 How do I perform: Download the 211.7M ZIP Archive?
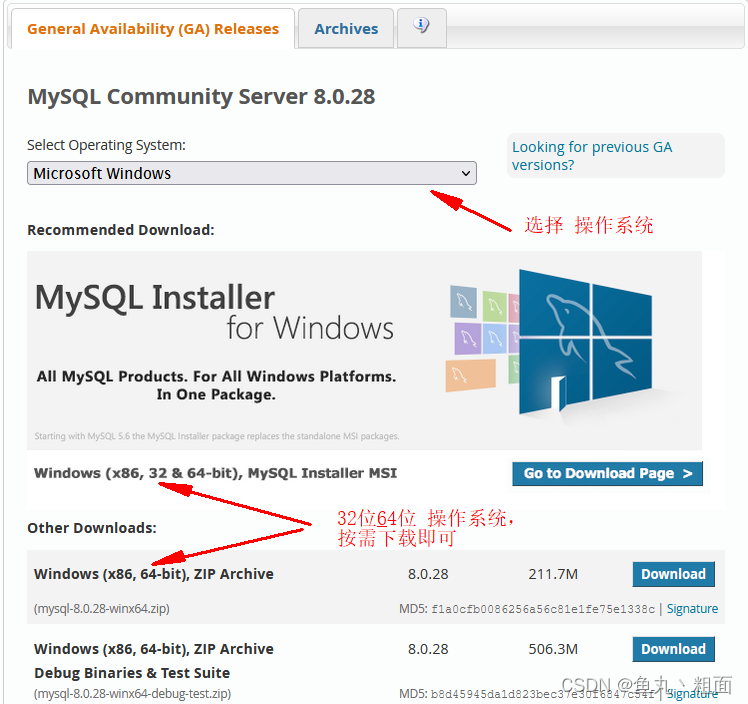pyautogui.click(x=673, y=574)
